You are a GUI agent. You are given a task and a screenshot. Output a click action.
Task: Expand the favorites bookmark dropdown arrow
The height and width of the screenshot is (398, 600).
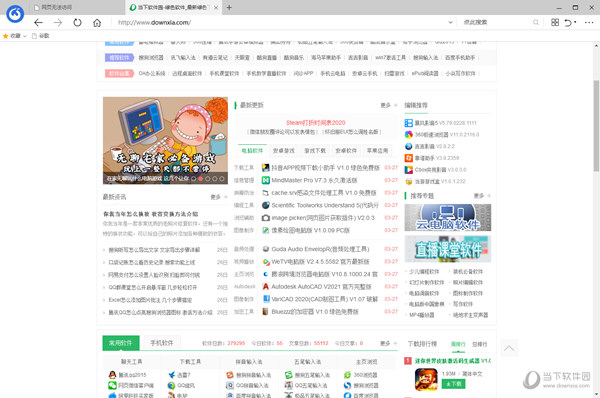[x=25, y=36]
